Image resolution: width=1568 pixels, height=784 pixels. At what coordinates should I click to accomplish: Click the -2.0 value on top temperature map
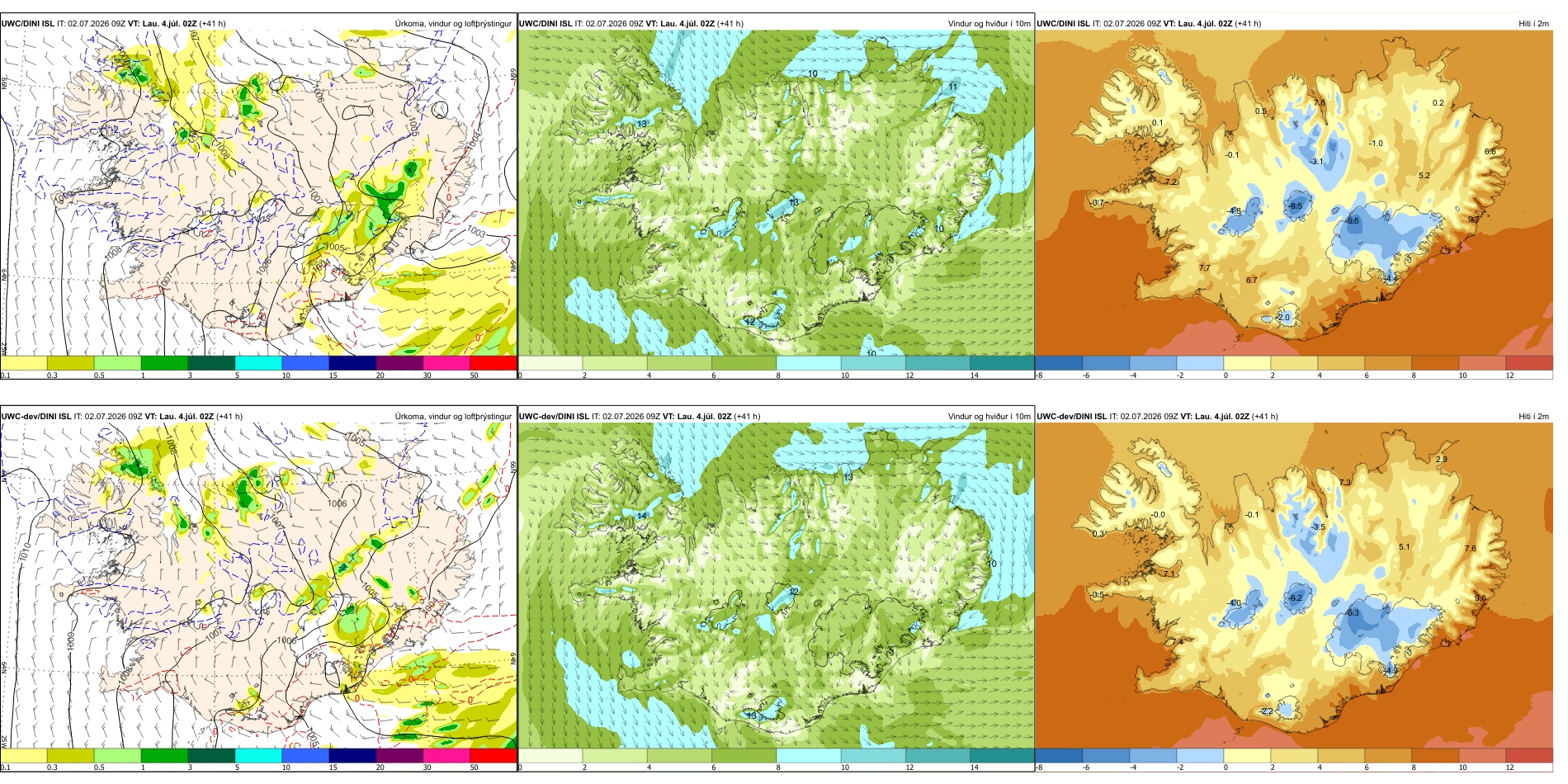[x=1282, y=318]
